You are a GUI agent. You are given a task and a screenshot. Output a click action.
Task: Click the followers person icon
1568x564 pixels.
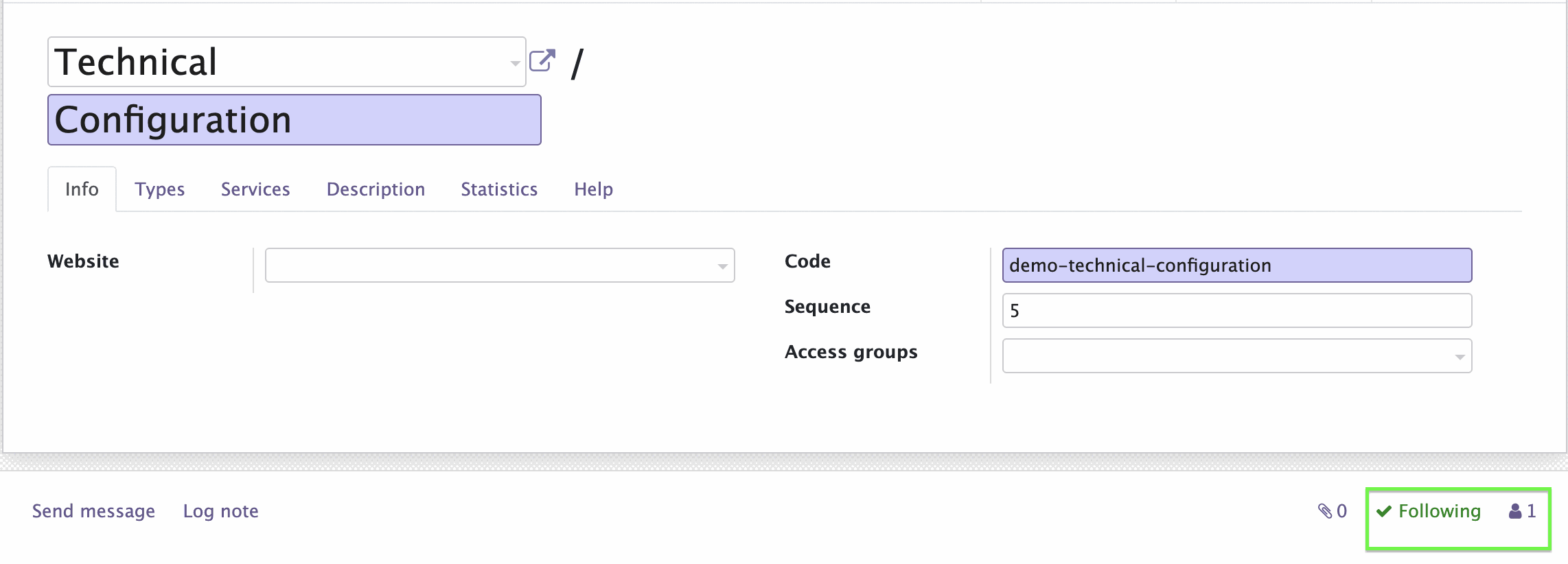(1515, 511)
